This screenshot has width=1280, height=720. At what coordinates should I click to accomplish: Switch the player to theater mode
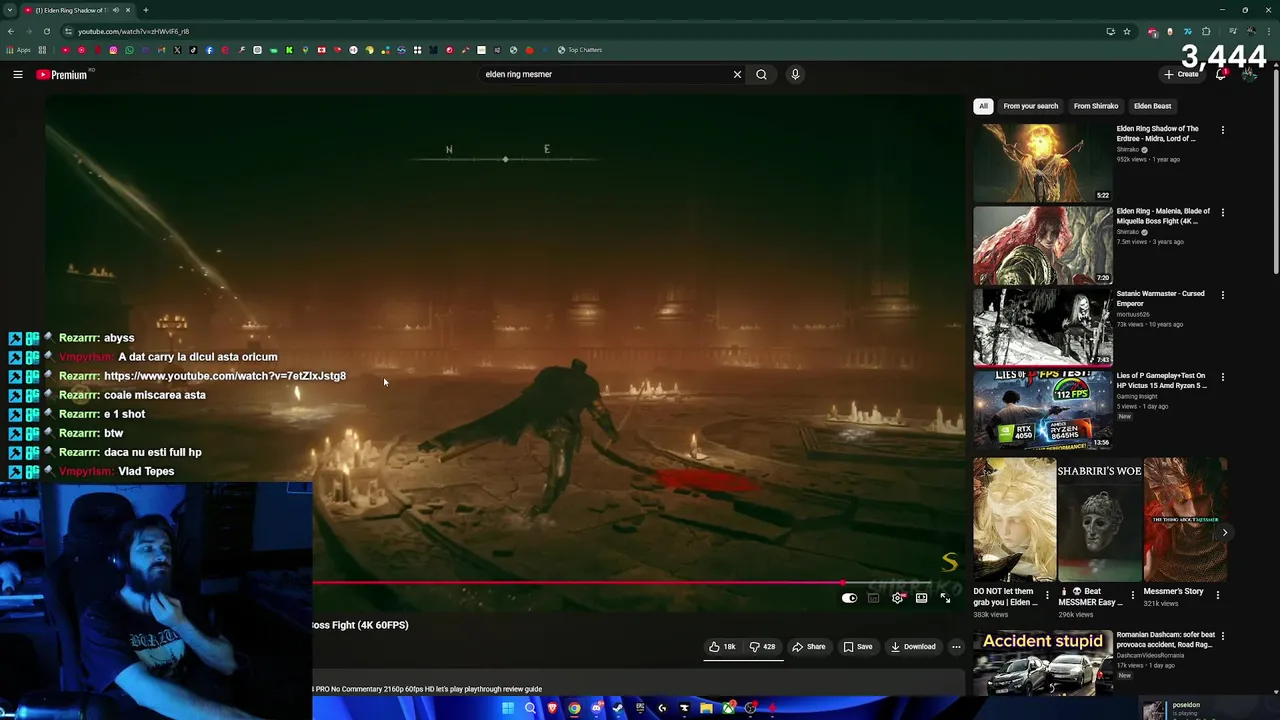(x=921, y=598)
